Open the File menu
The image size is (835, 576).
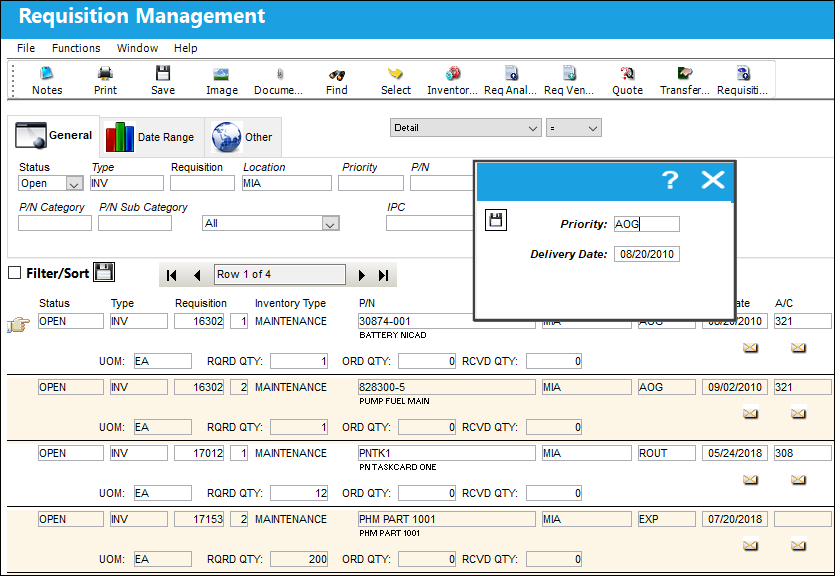tap(26, 48)
